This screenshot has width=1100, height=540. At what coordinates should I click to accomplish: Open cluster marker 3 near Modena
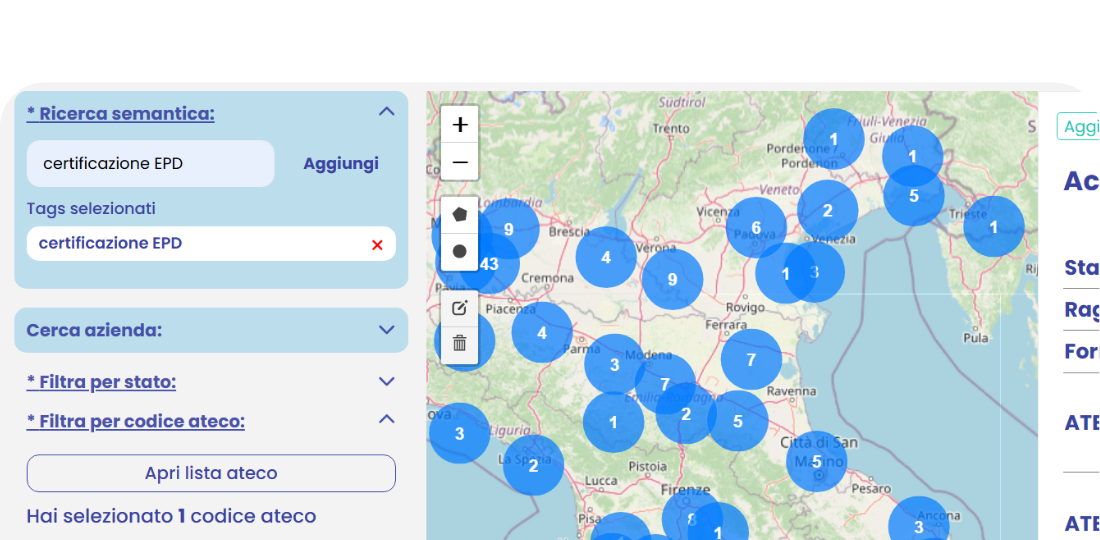(x=615, y=364)
